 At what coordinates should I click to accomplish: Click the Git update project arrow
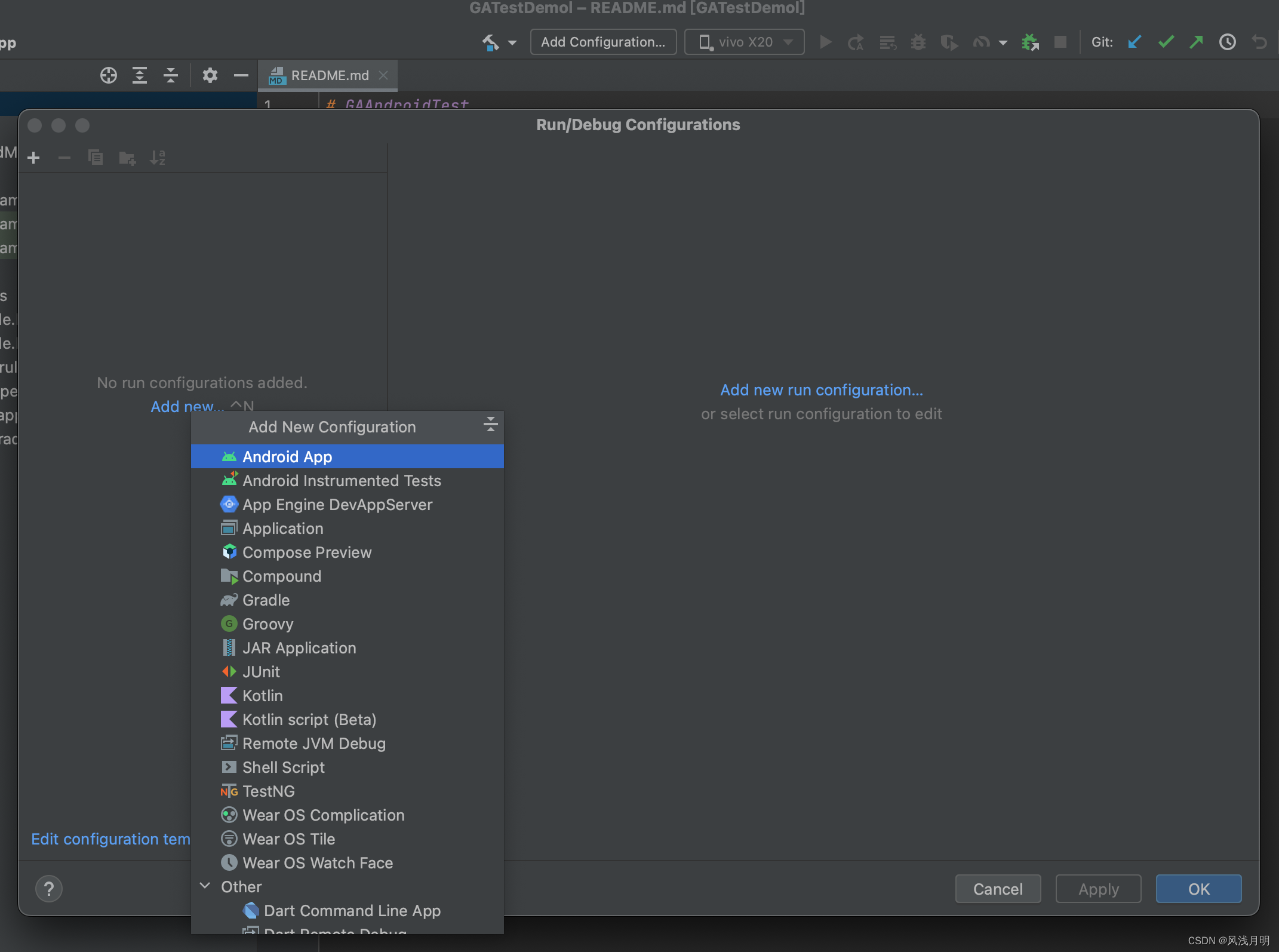coord(1135,42)
